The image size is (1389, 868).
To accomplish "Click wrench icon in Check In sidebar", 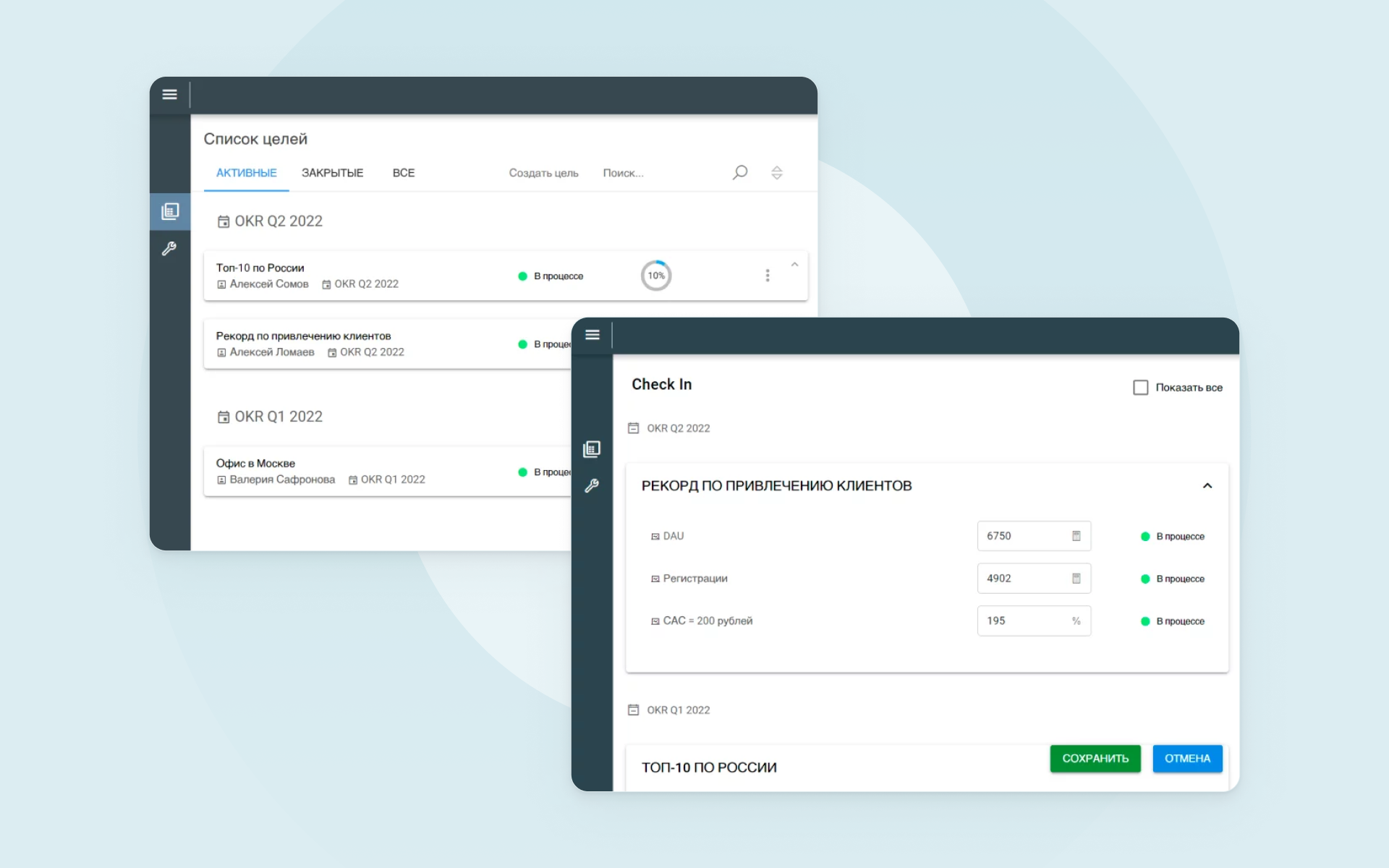I will point(592,486).
